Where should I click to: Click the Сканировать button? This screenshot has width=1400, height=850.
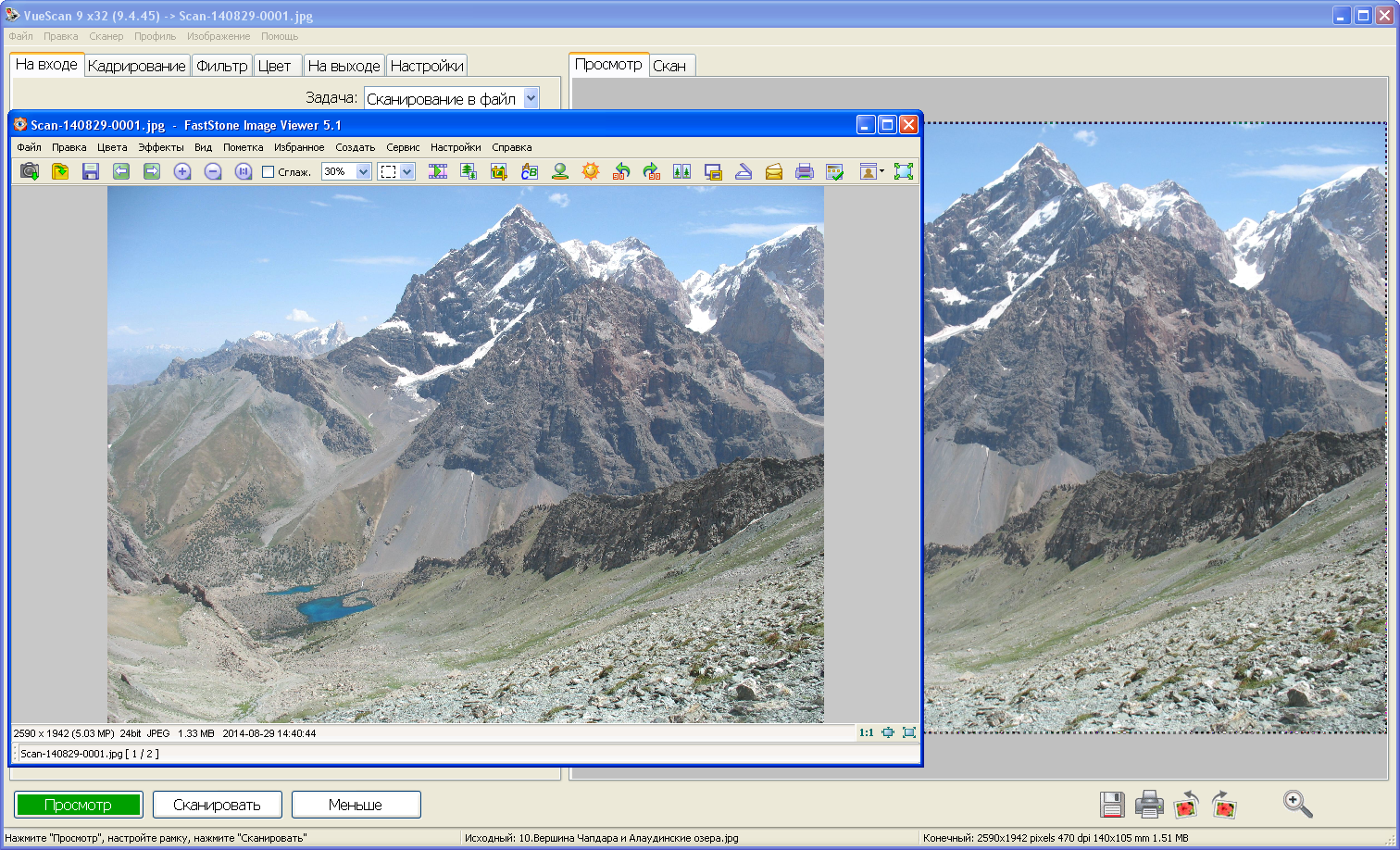(x=217, y=805)
